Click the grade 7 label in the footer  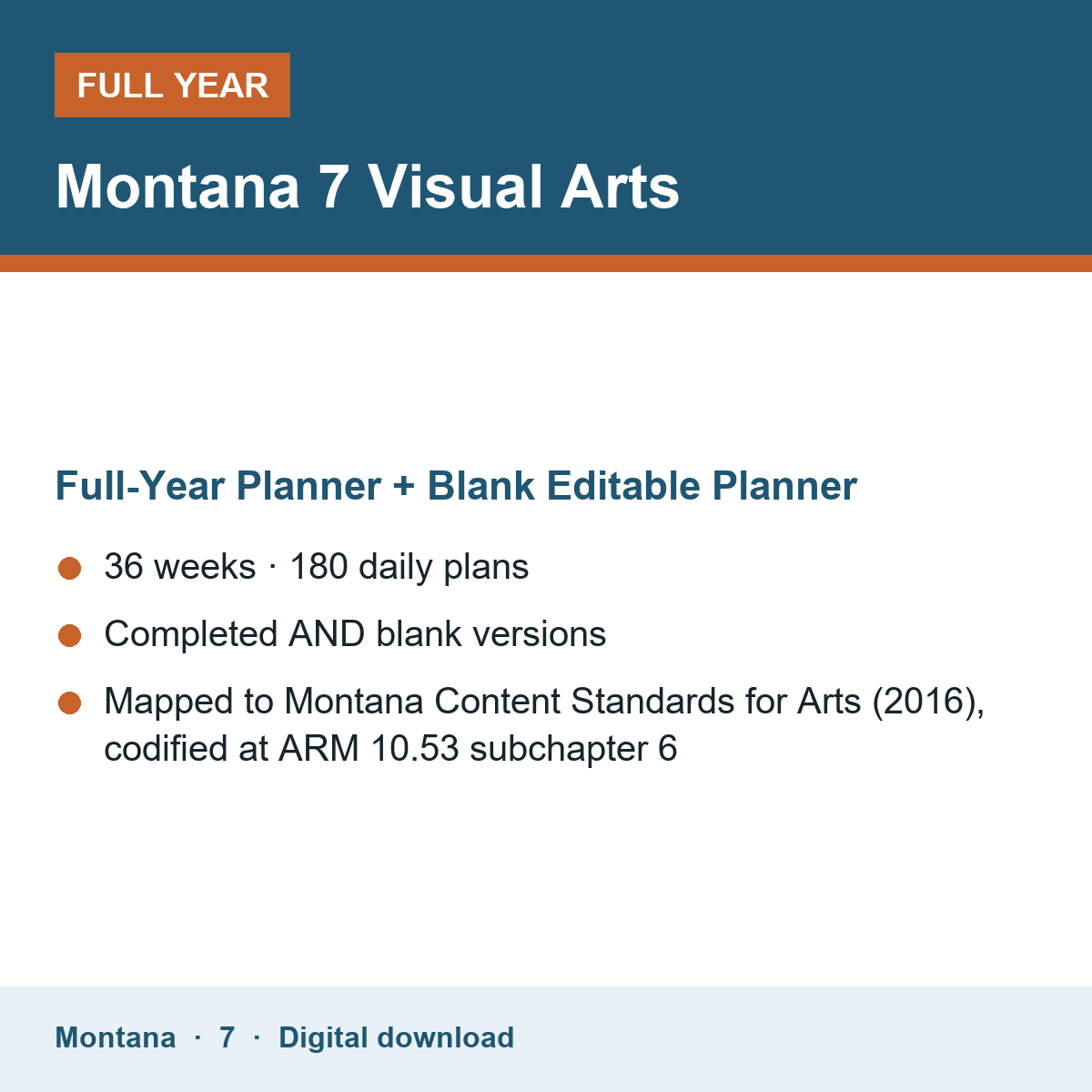point(227,1037)
